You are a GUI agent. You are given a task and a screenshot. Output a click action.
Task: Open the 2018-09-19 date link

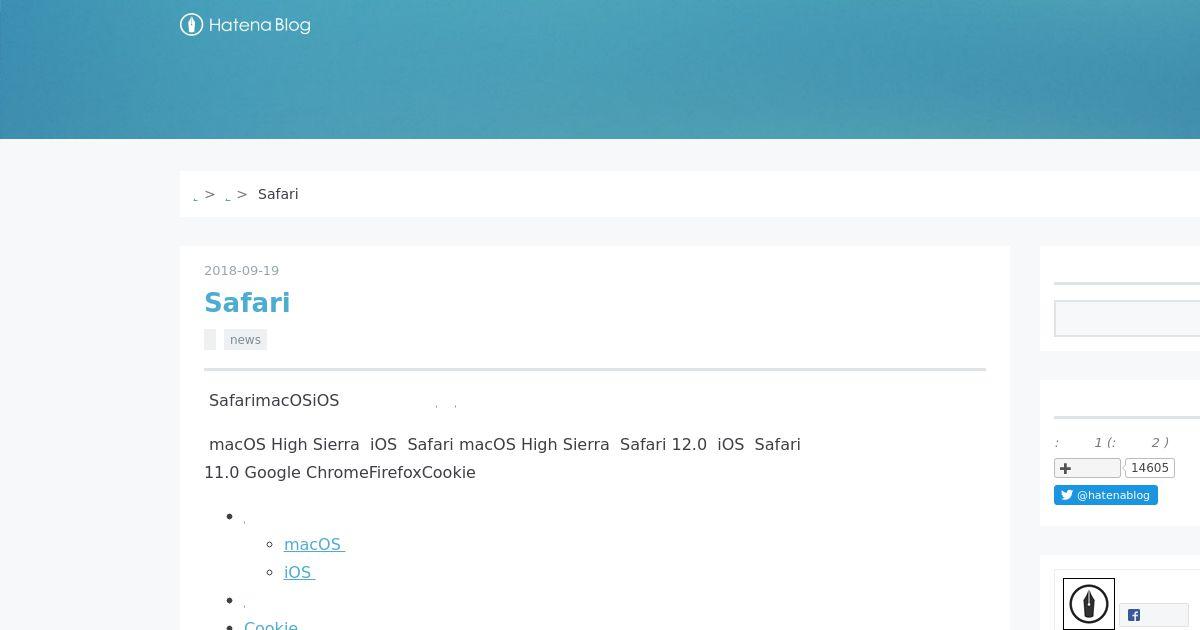[x=241, y=271]
